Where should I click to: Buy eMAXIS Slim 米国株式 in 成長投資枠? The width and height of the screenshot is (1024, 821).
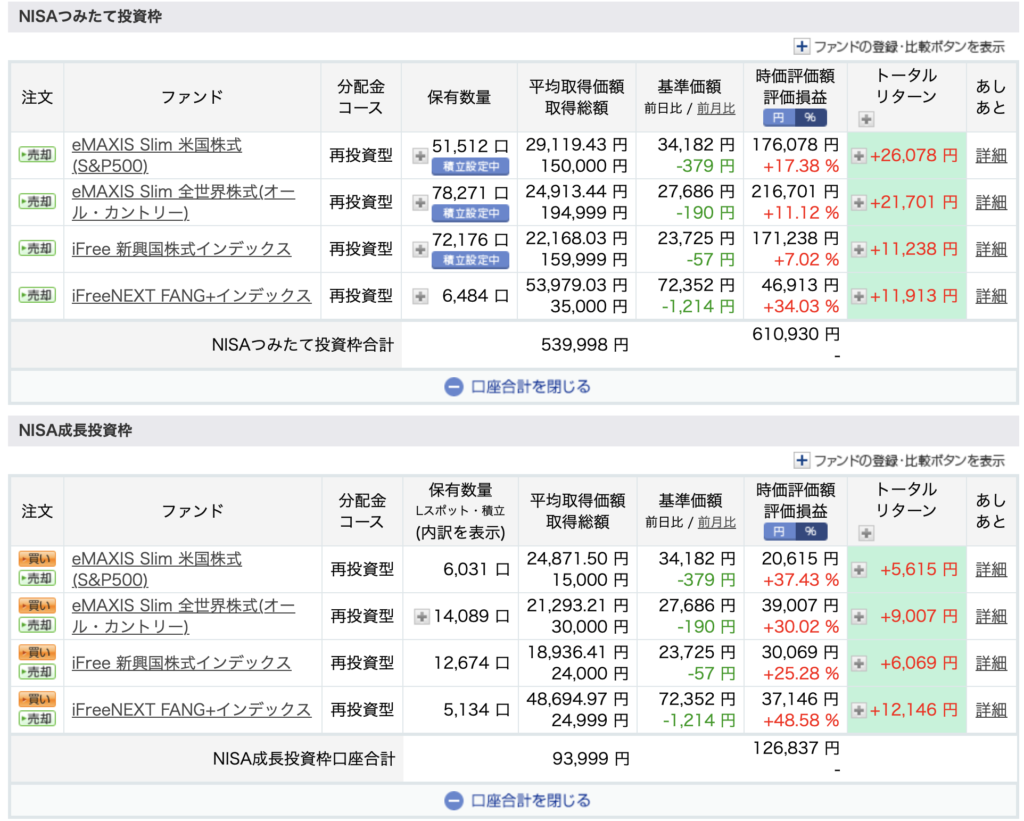click(37, 559)
